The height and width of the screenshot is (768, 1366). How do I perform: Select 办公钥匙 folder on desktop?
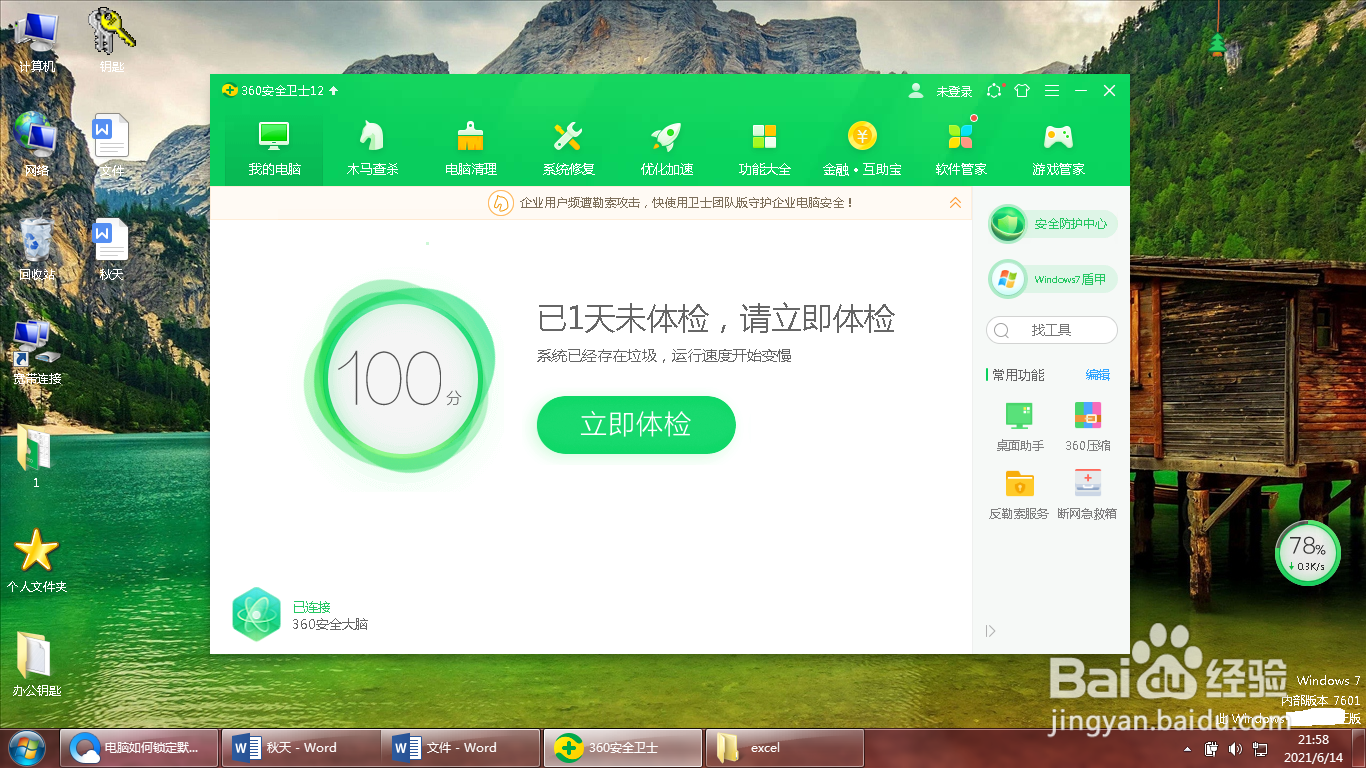tap(37, 665)
